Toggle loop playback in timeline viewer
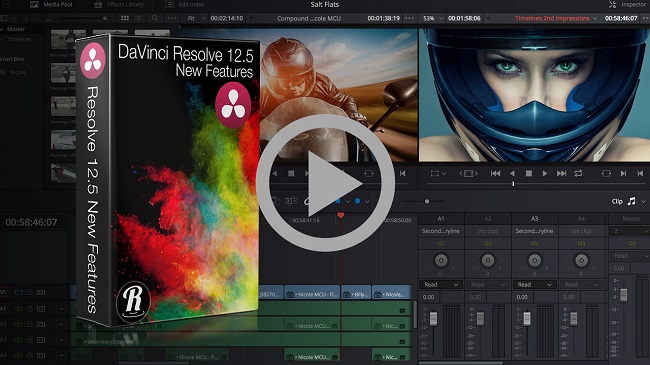This screenshot has height=365, width=650. (x=578, y=173)
